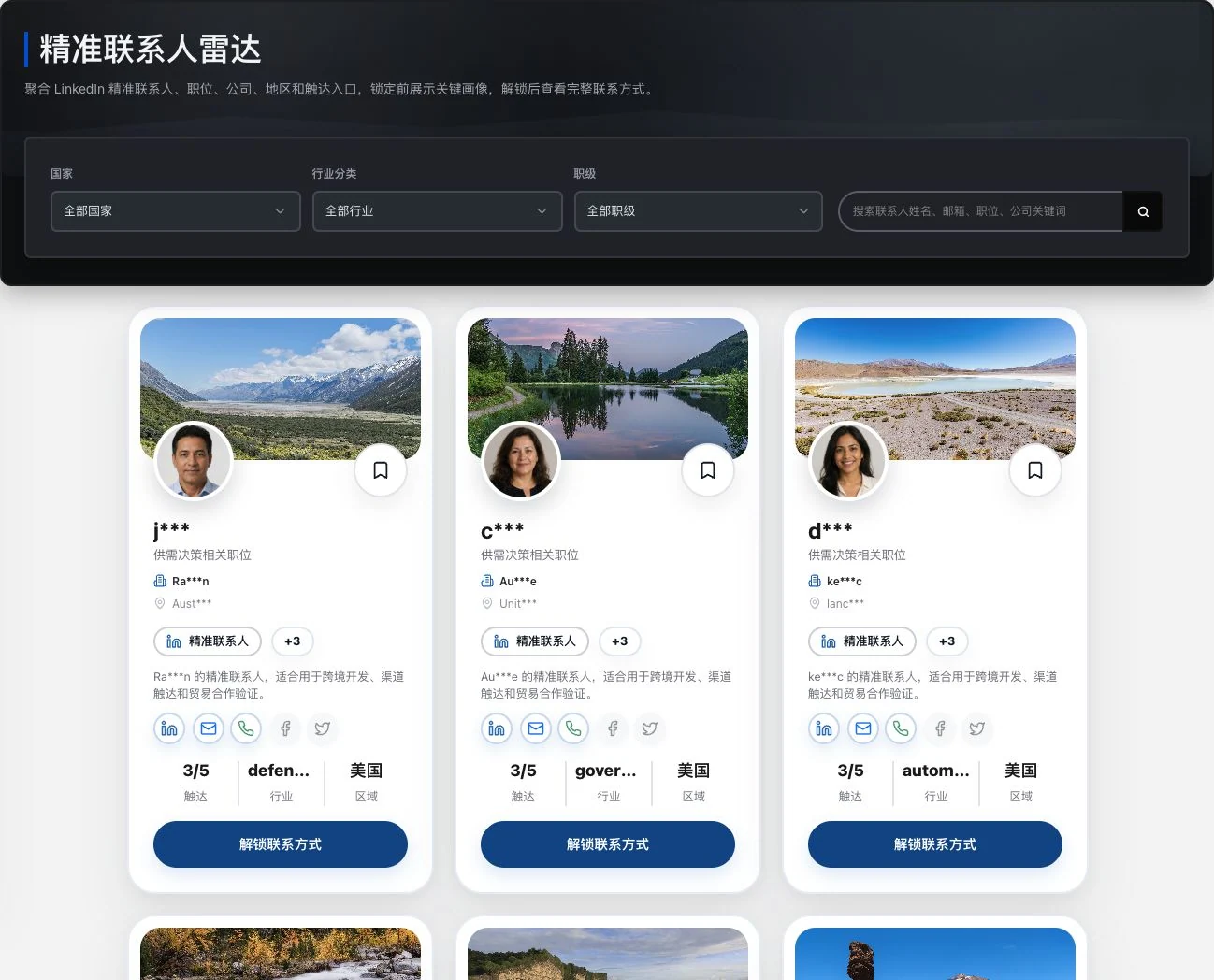
Task: Open d*** profile avatar photo
Action: (x=848, y=460)
